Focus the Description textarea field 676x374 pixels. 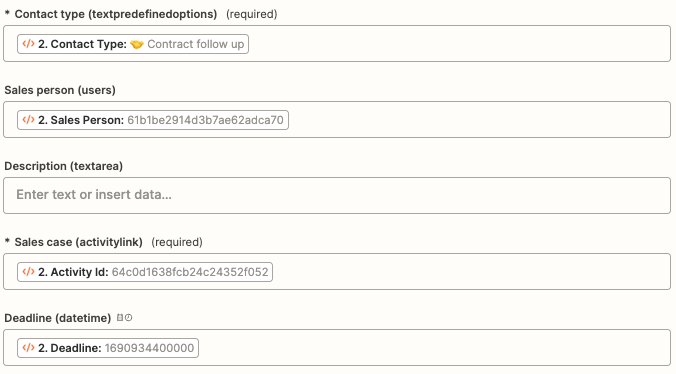[337, 195]
